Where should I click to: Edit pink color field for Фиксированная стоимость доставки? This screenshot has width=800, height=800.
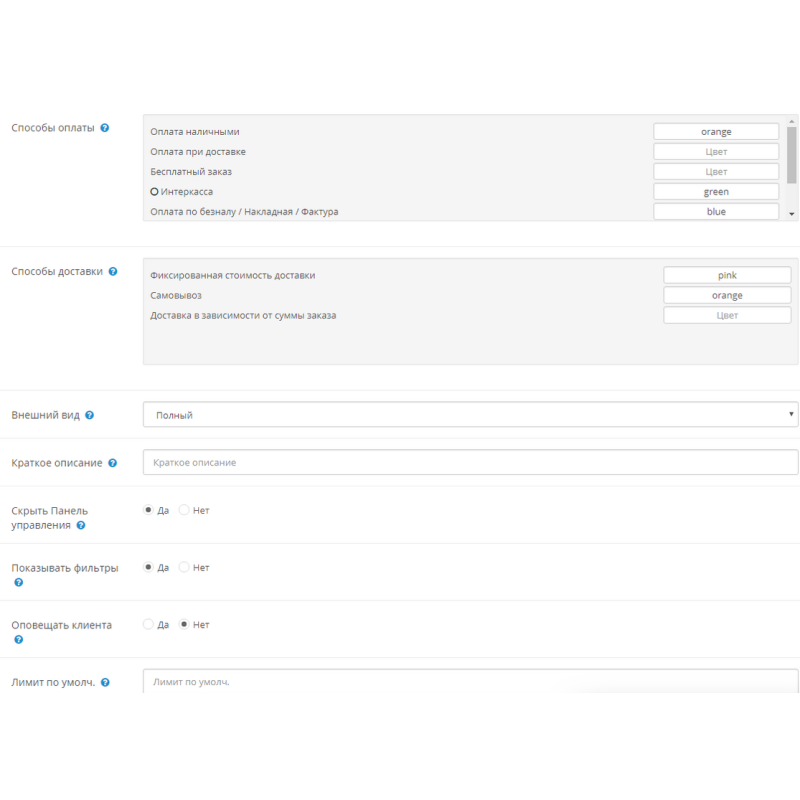click(x=727, y=275)
